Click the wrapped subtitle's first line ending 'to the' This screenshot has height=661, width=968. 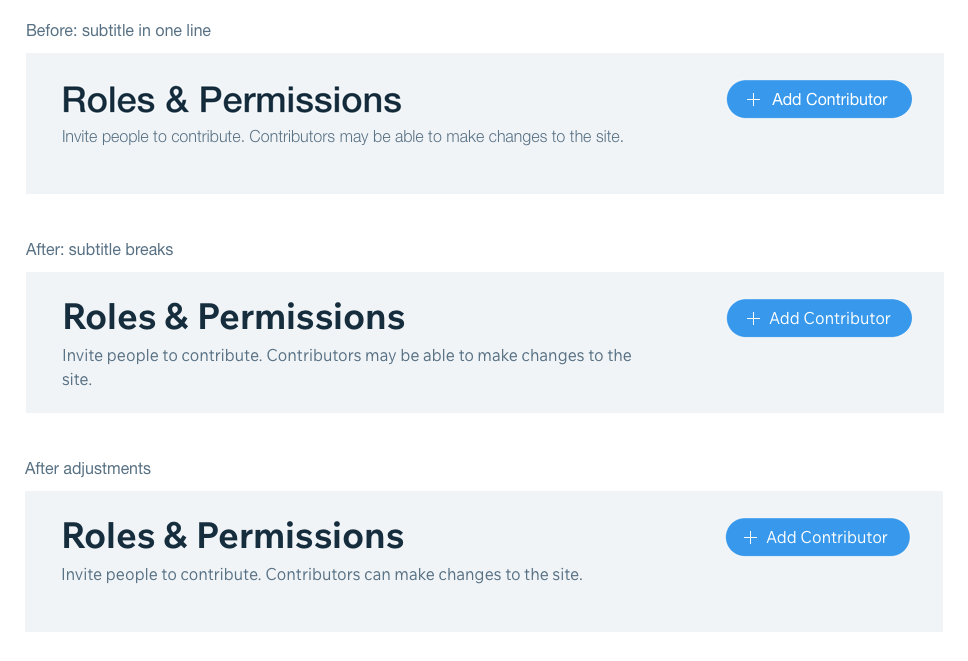(346, 355)
